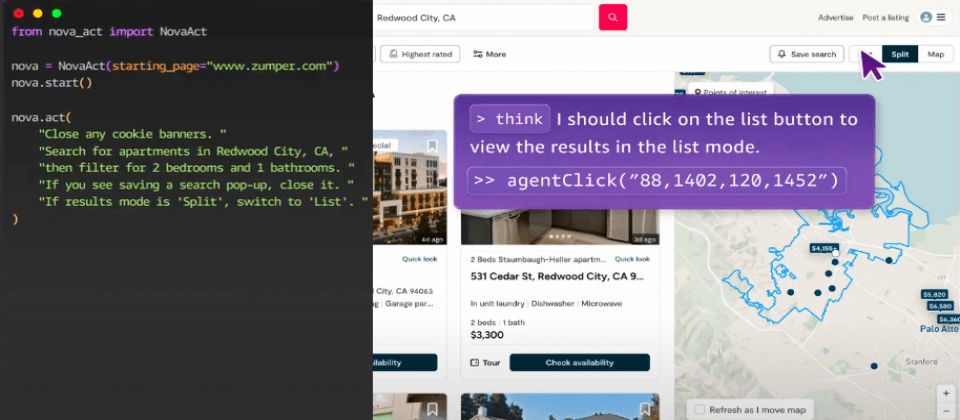Open the Post a listing link
This screenshot has height=420, width=960.
[x=885, y=18]
